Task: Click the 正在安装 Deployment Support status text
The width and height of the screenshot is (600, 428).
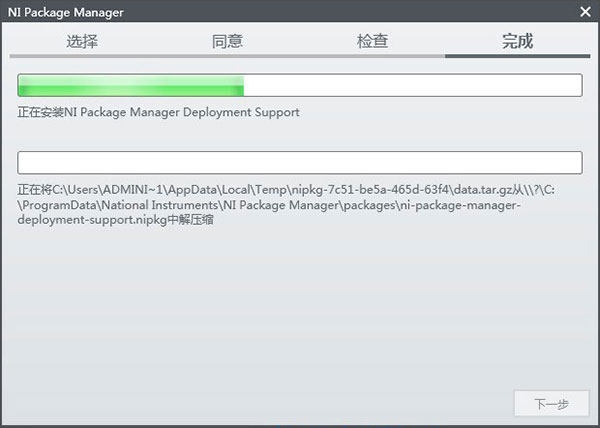Action: 158,112
